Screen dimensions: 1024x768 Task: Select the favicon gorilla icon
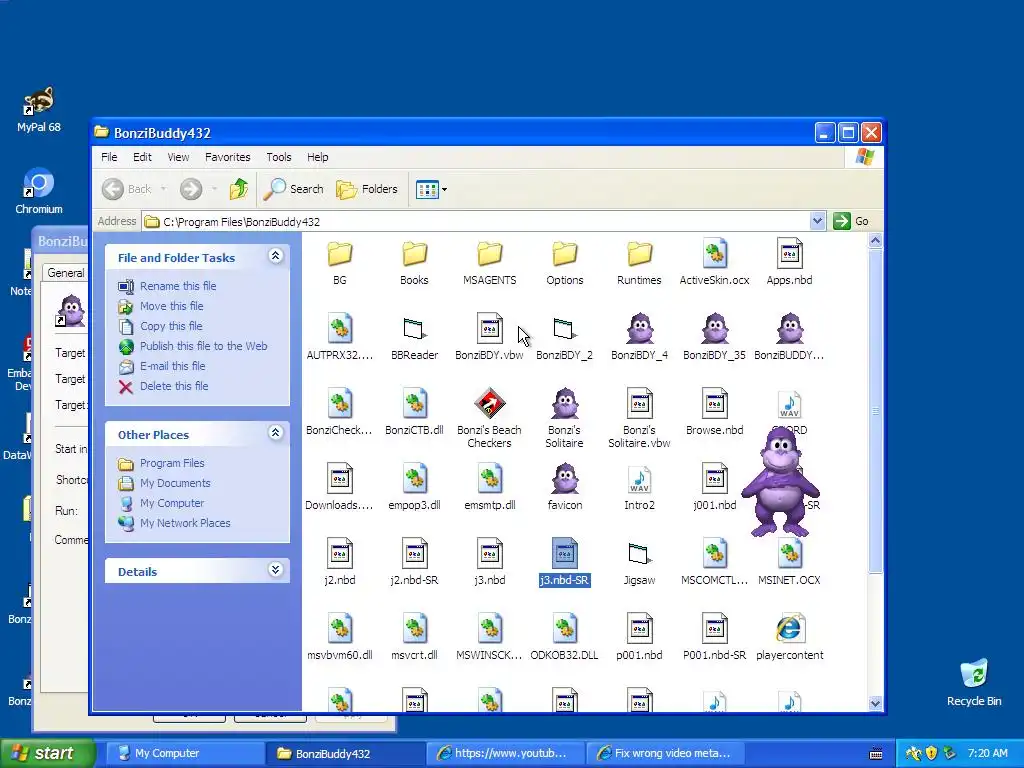564,479
